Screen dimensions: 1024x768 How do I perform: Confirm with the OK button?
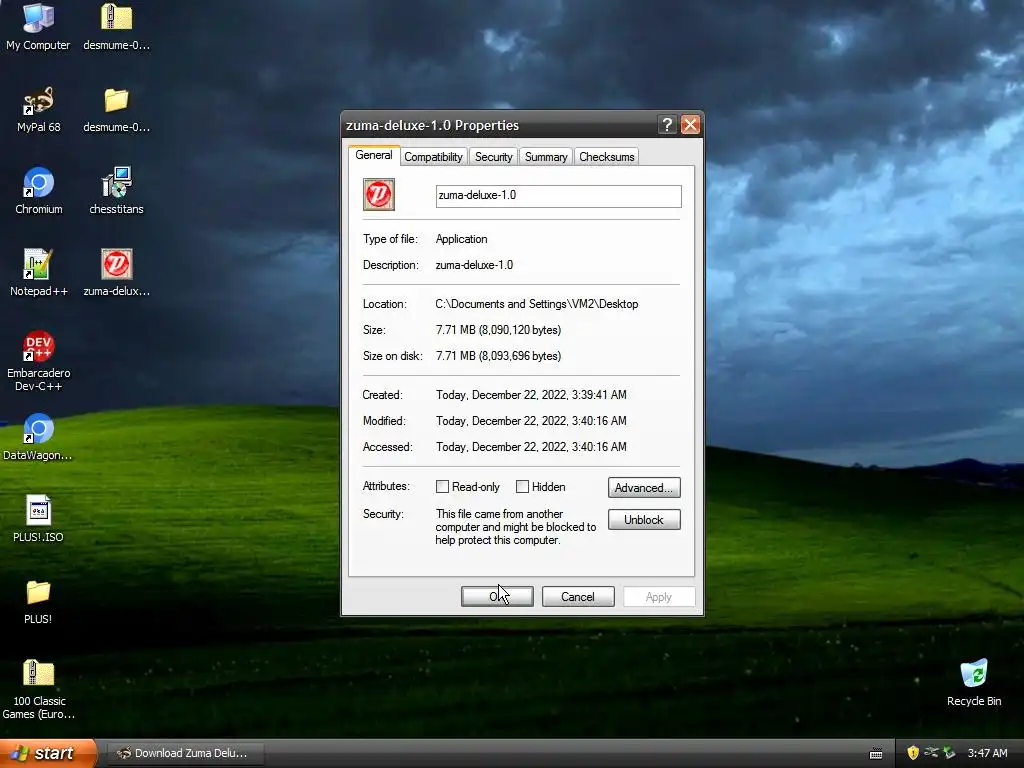click(x=497, y=596)
